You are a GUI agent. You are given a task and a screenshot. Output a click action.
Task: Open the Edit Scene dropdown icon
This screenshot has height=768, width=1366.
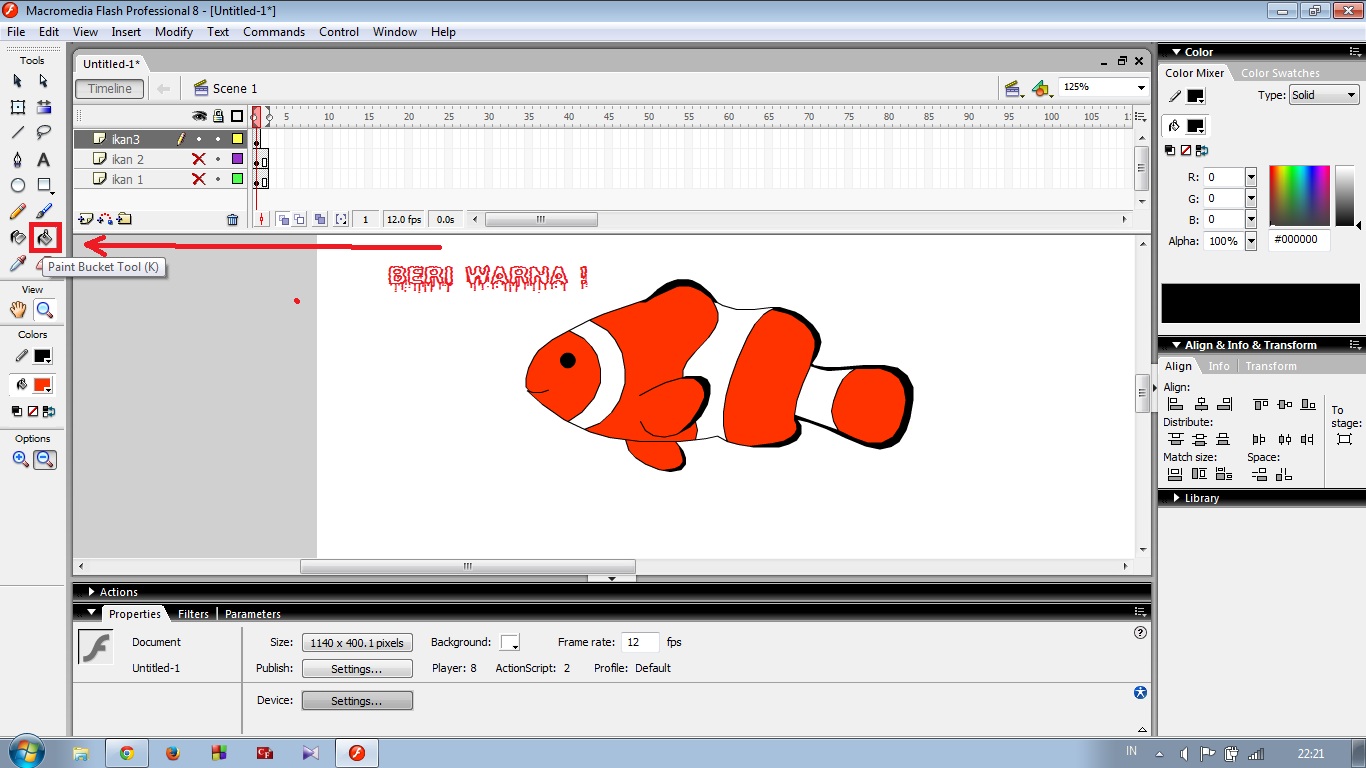(x=1014, y=89)
